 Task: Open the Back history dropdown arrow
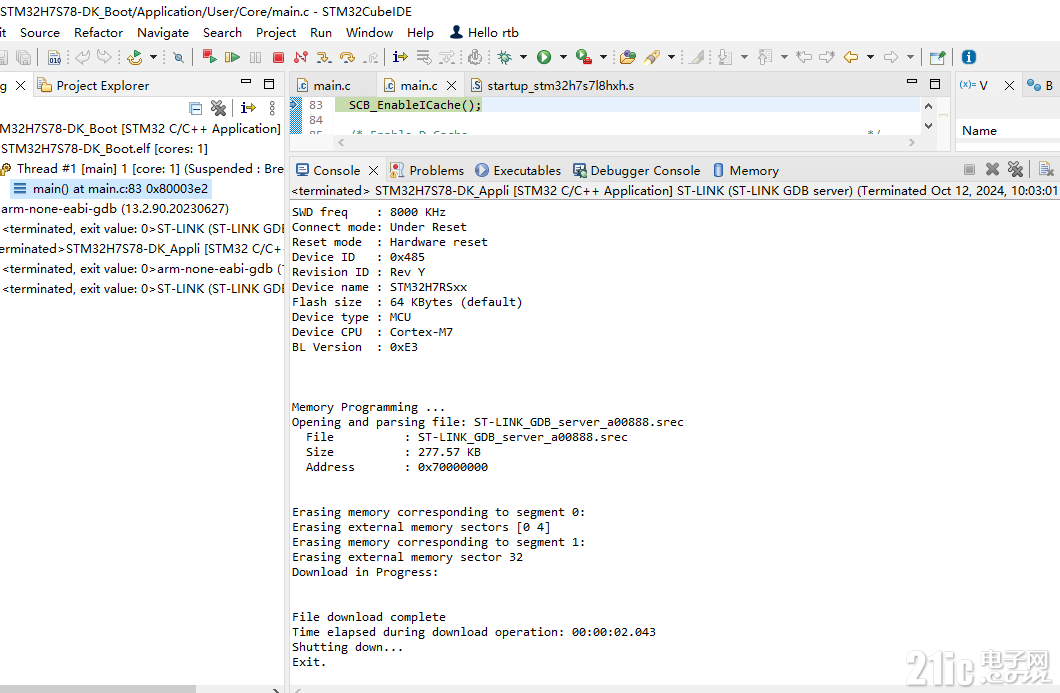[870, 57]
